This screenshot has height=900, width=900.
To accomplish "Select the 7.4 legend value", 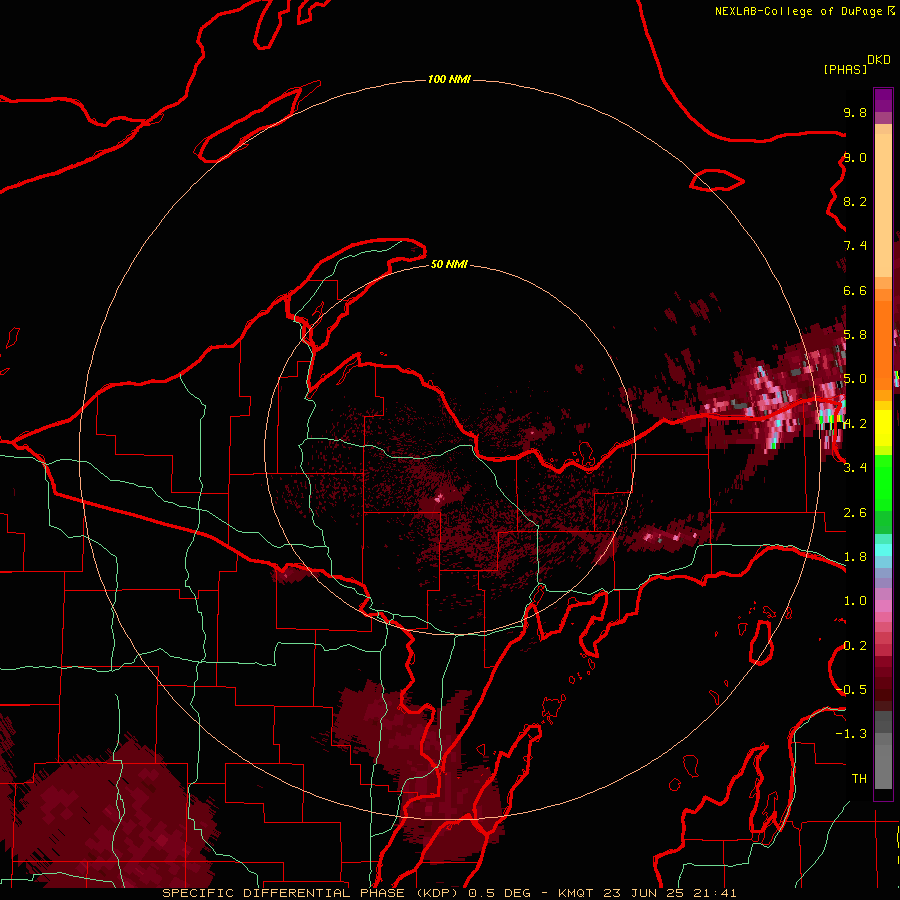I will 855,246.
